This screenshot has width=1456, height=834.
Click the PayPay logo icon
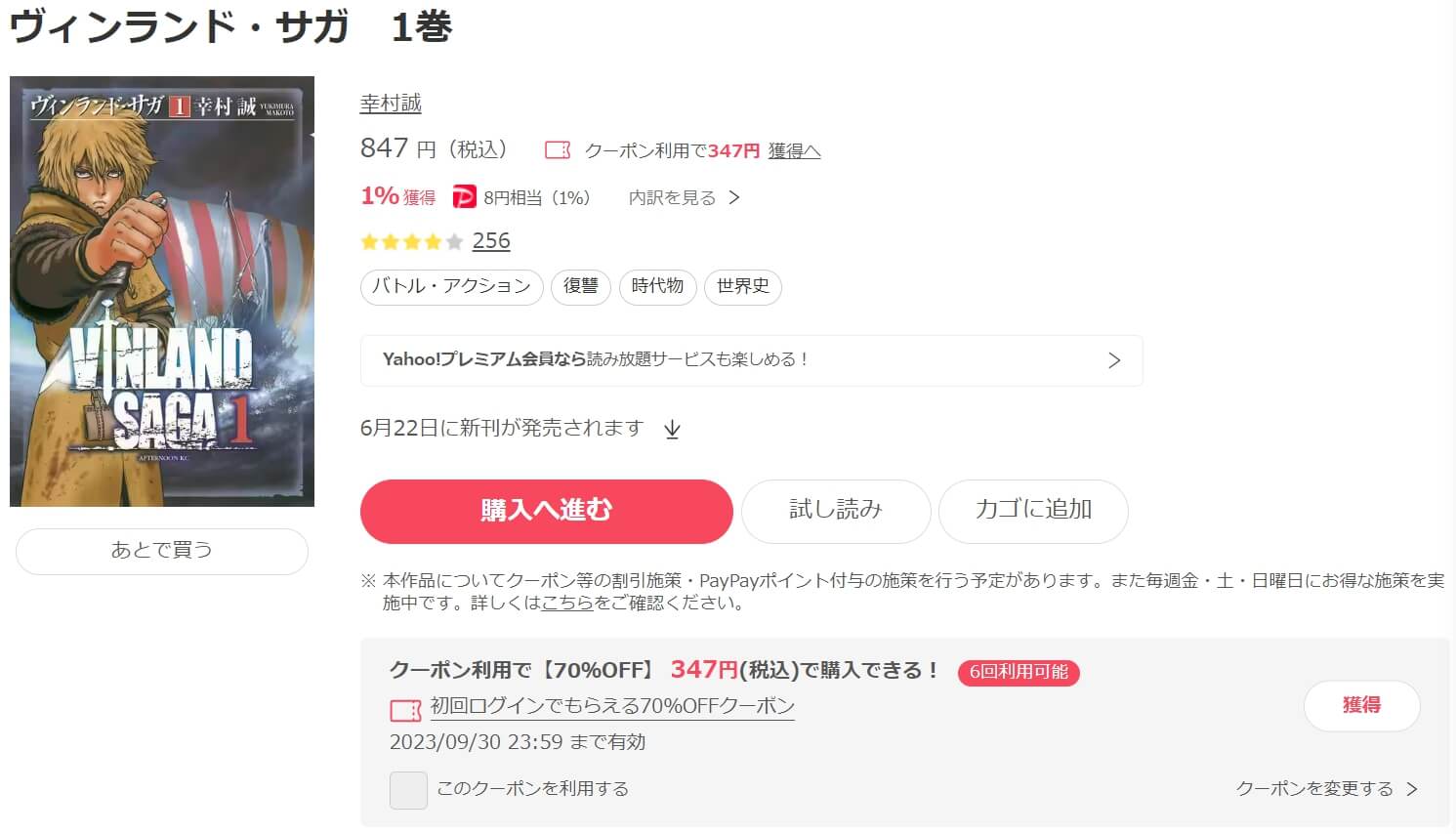coord(464,197)
